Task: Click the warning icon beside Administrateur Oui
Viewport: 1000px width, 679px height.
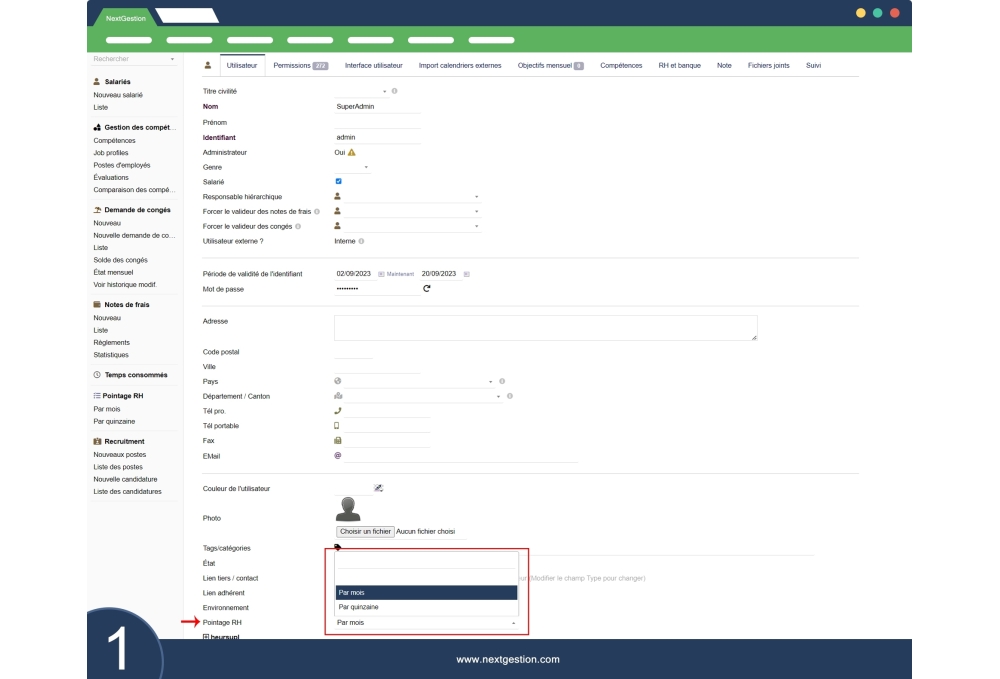Action: click(x=352, y=152)
